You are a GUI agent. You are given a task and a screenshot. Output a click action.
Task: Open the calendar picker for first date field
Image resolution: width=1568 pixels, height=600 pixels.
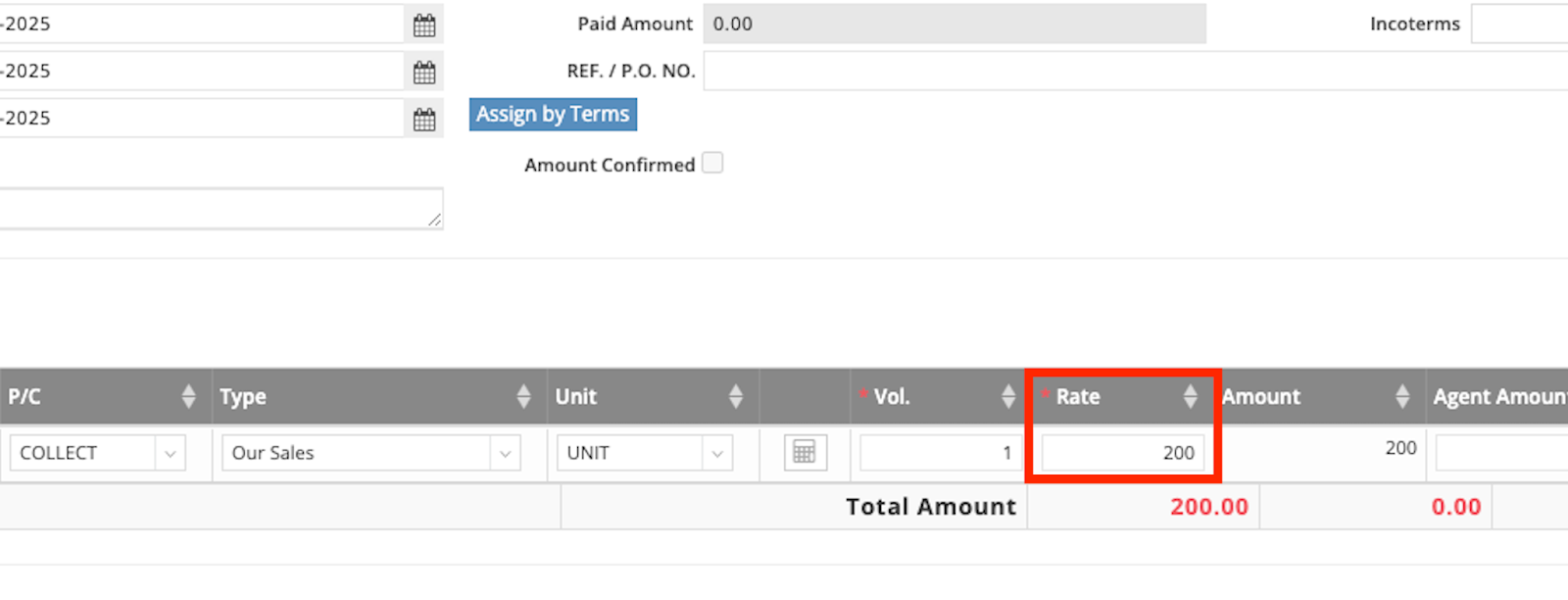tap(423, 25)
